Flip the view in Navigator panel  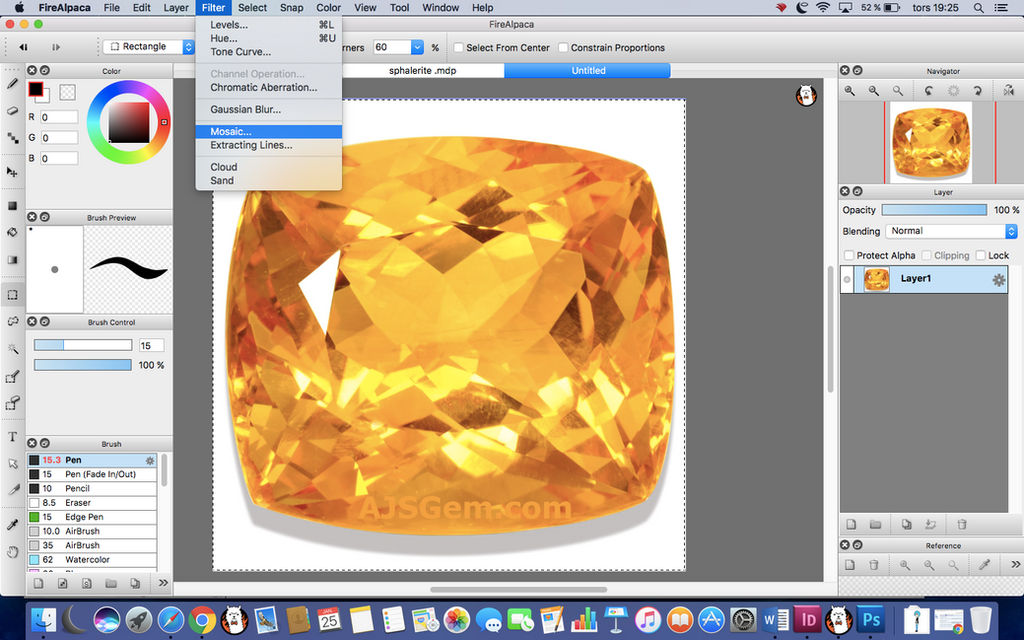point(1008,91)
